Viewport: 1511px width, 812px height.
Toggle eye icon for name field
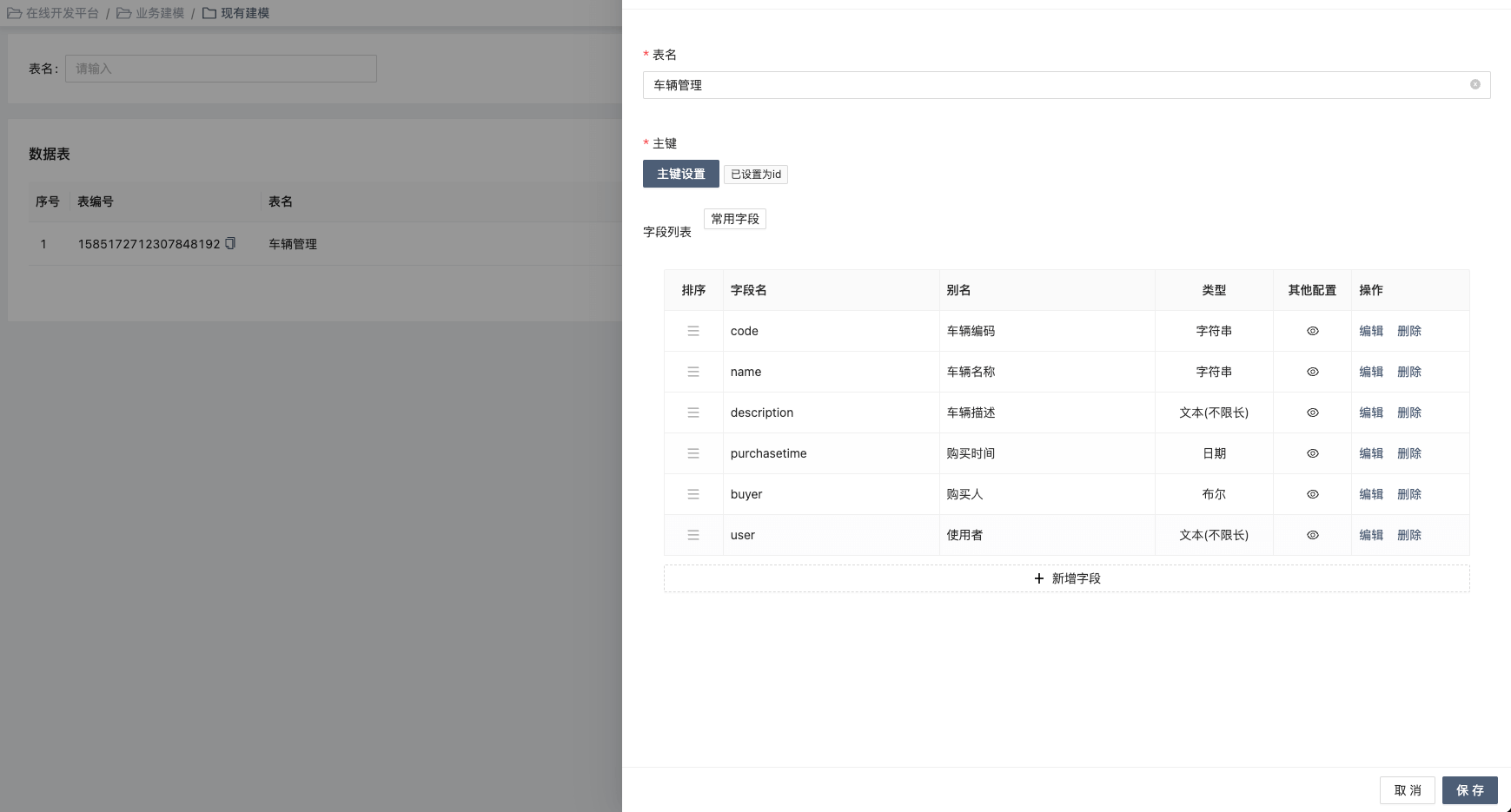click(1312, 372)
